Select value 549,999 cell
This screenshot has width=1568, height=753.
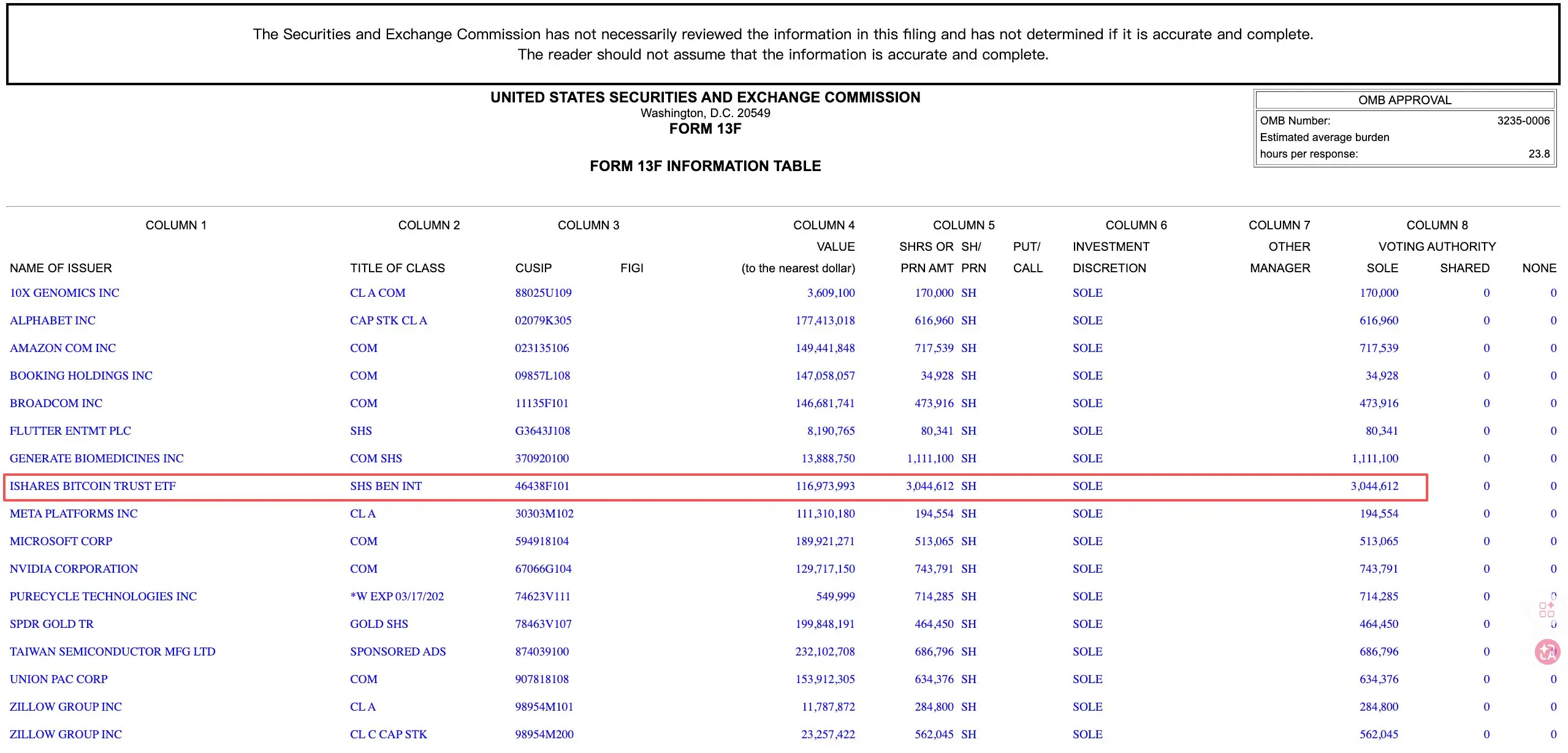coord(835,597)
